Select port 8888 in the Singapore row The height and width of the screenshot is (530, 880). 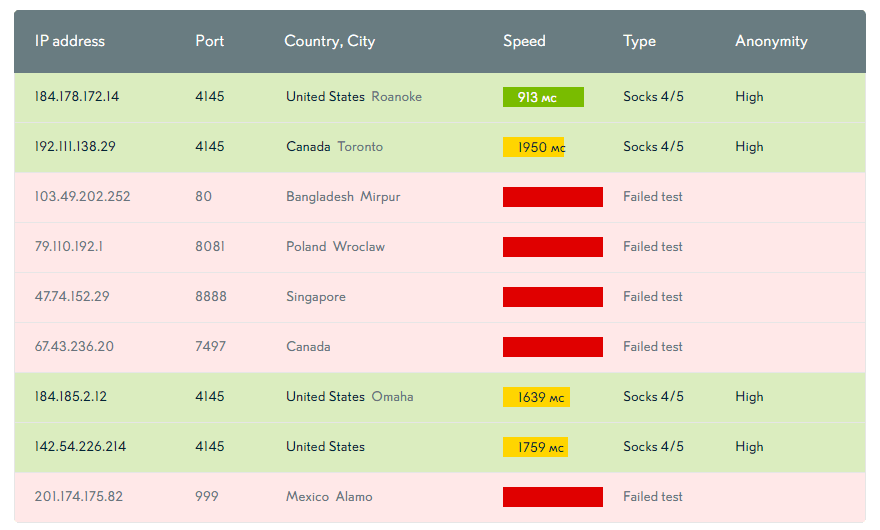click(211, 296)
